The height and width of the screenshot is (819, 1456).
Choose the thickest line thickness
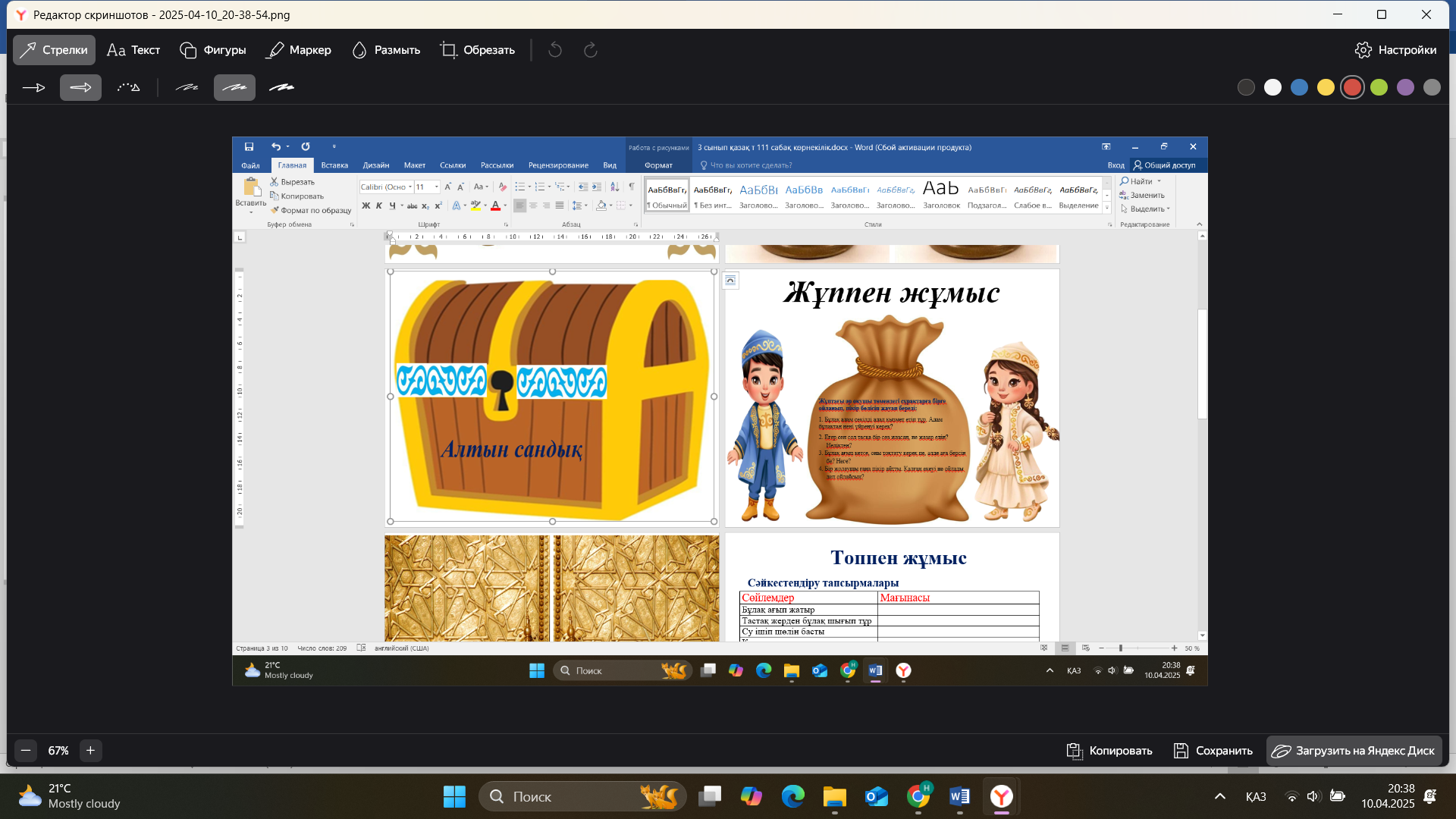282,88
